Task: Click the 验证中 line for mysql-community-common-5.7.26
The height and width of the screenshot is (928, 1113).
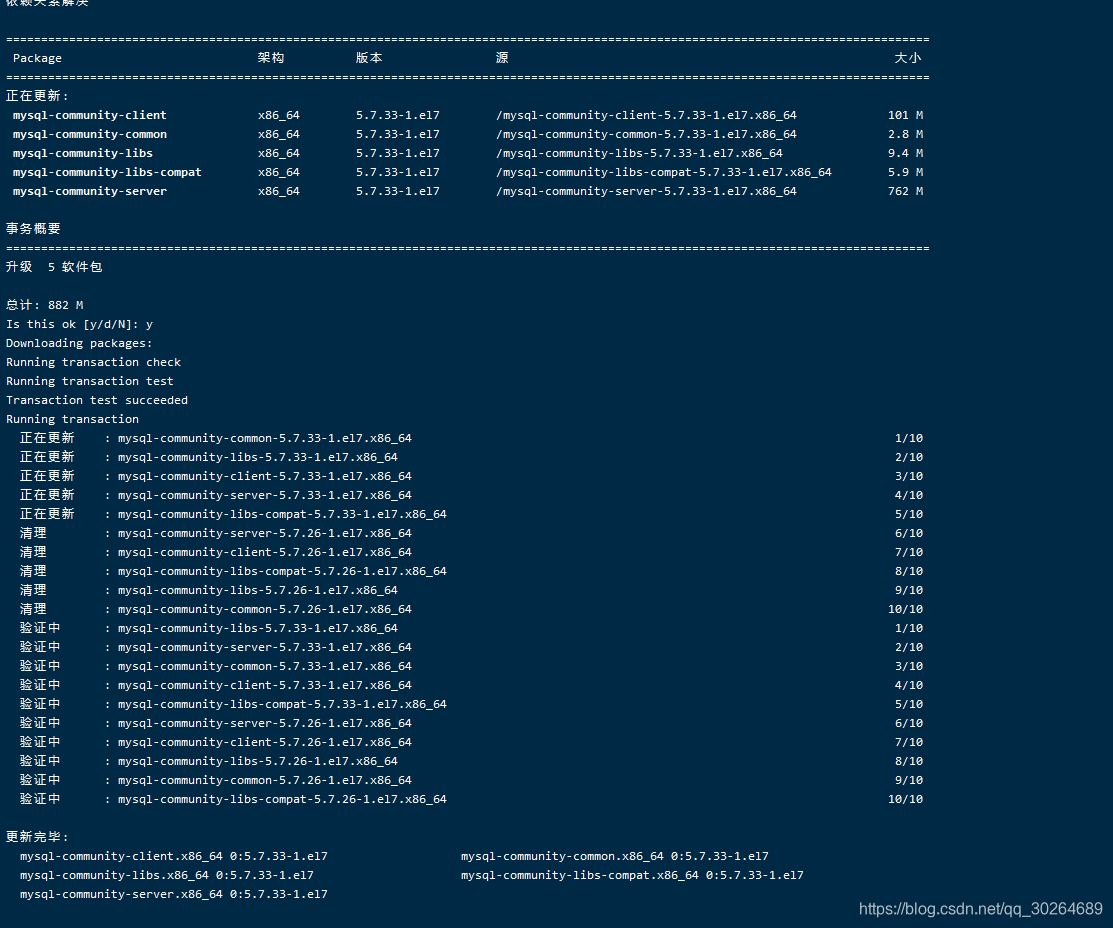Action: pyautogui.click(x=471, y=780)
